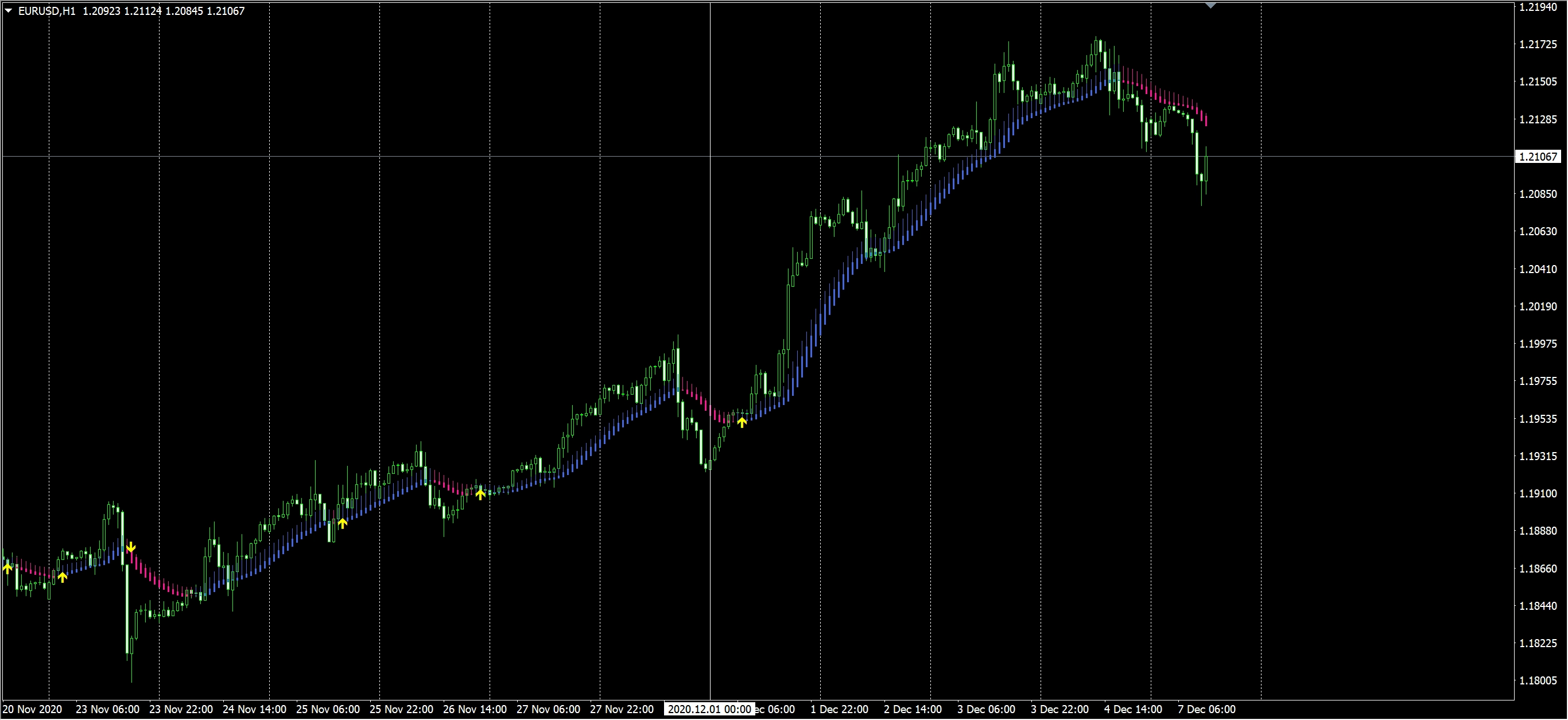Click the 24 Nov 14:00 time label
Screen dimensions: 1568x720
coord(254,709)
